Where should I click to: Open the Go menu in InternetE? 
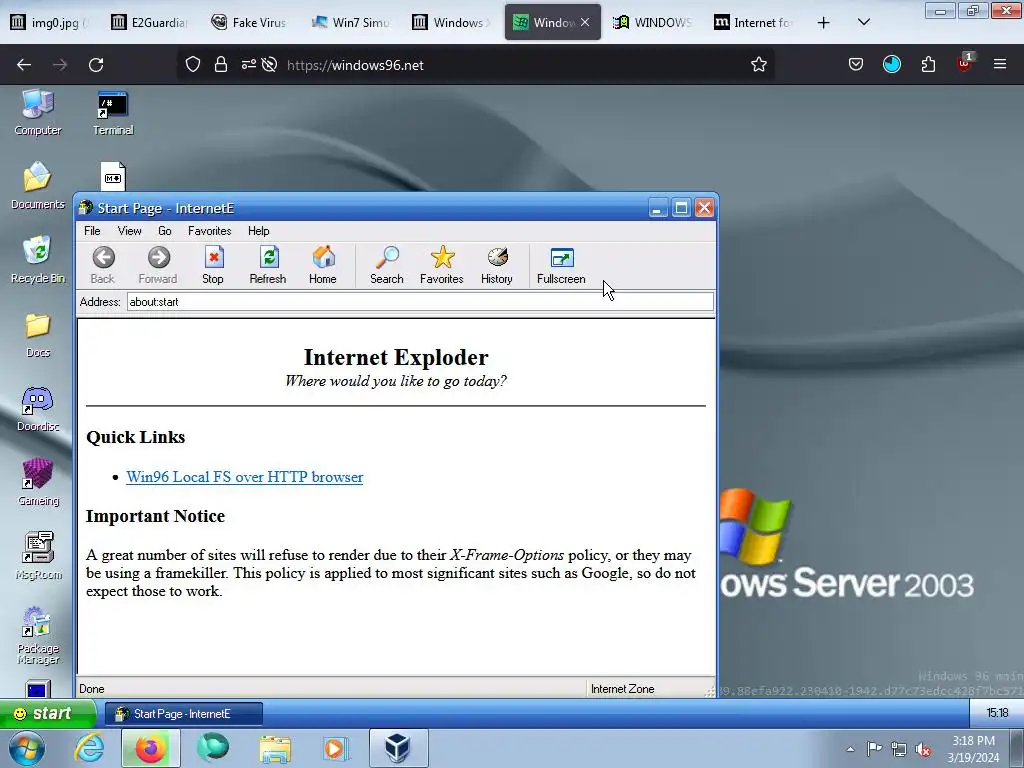point(165,231)
